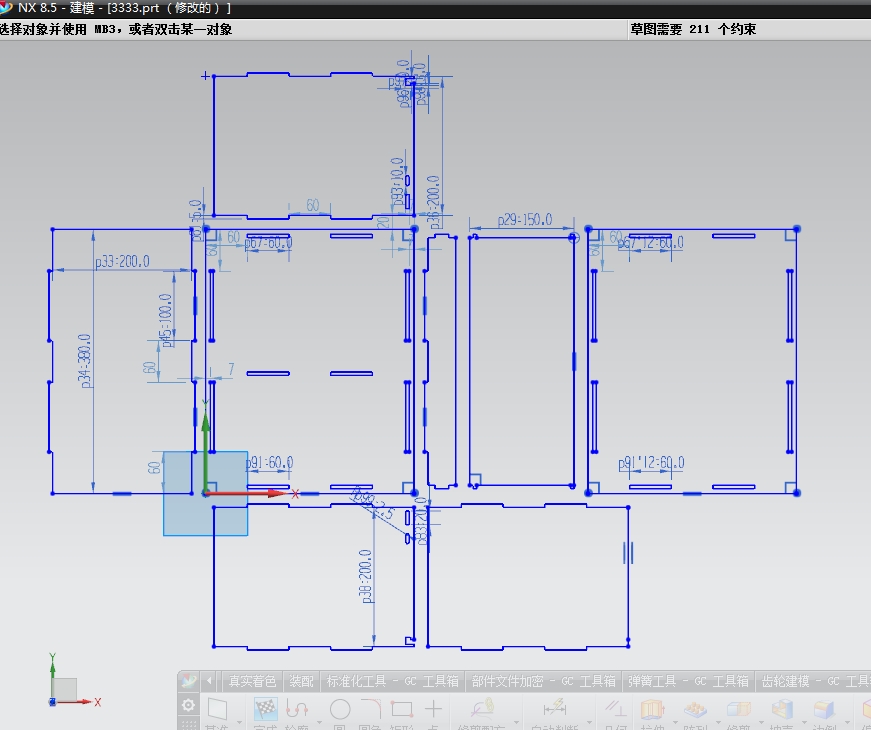871x730 pixels.
Task: Open the 弹簧工具 GC toolbox tab
Action: [x=688, y=681]
